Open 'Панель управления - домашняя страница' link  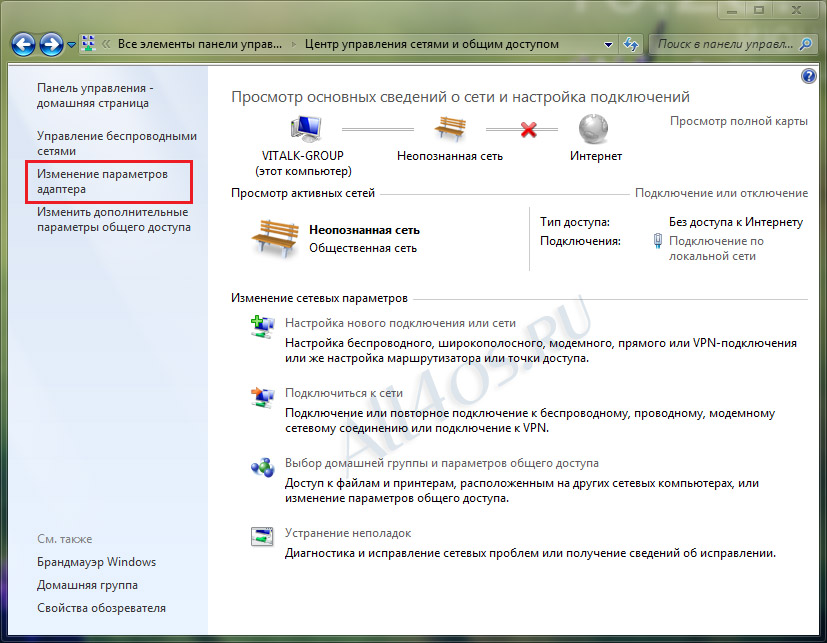(x=95, y=95)
